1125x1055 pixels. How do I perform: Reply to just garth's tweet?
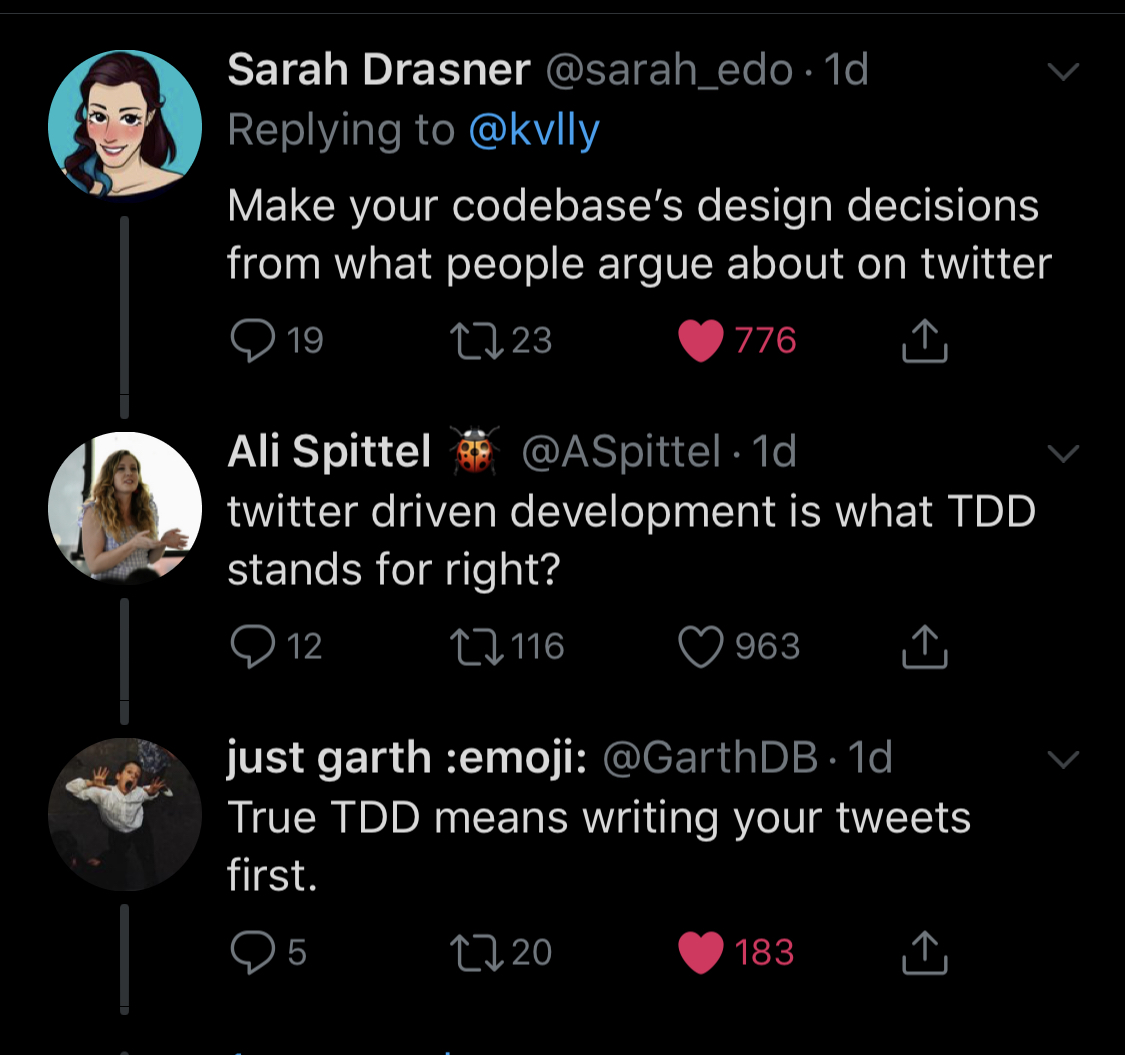click(x=253, y=952)
